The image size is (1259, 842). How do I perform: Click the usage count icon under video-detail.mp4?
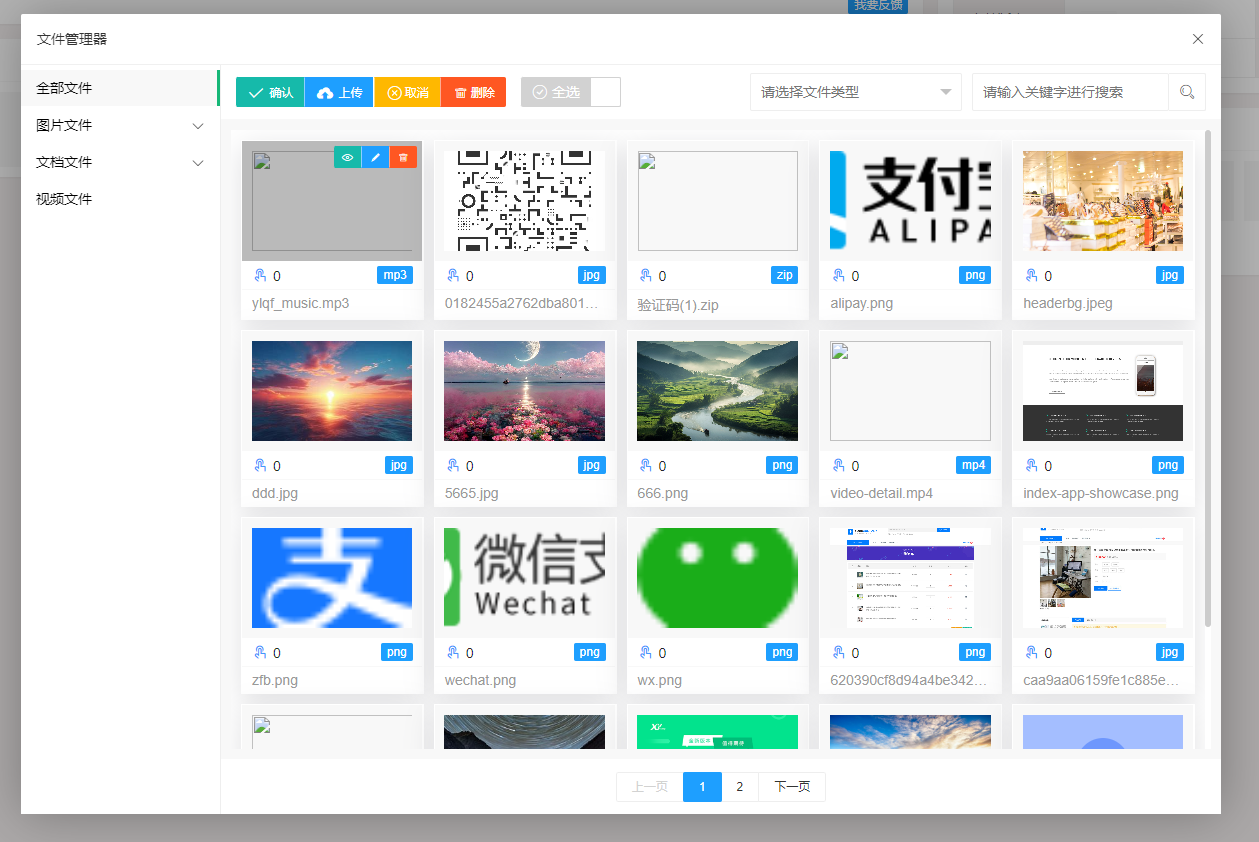pos(838,466)
